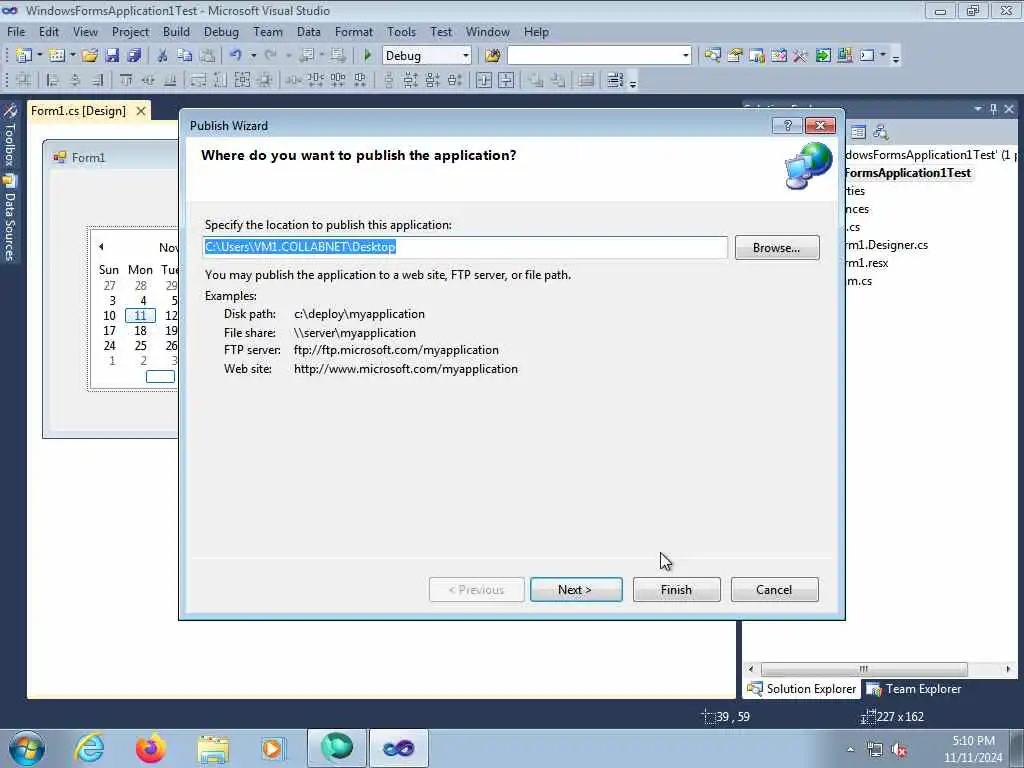Viewport: 1024px width, 768px height.
Task: Click the Open File folder icon
Action: click(x=90, y=56)
